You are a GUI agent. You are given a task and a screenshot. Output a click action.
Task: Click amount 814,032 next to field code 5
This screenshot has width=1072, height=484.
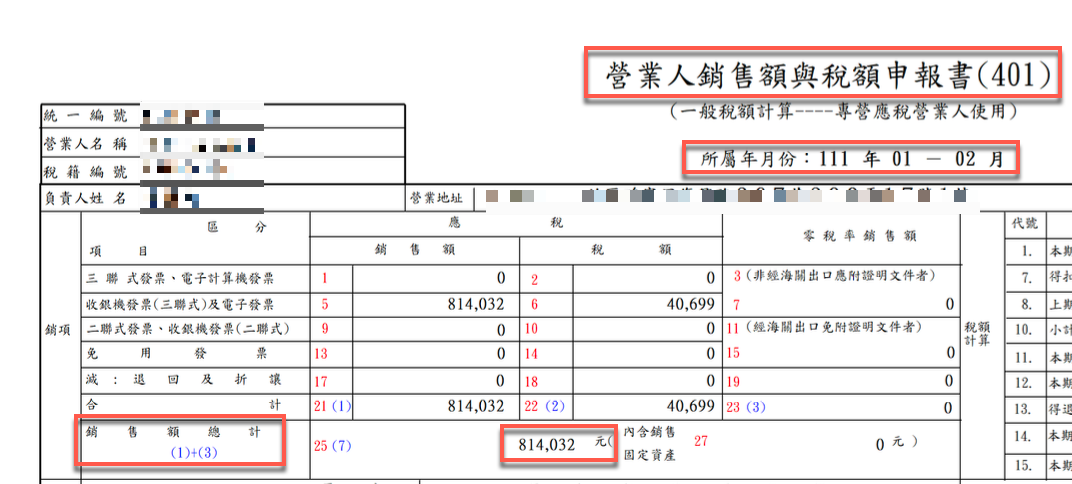(x=476, y=304)
